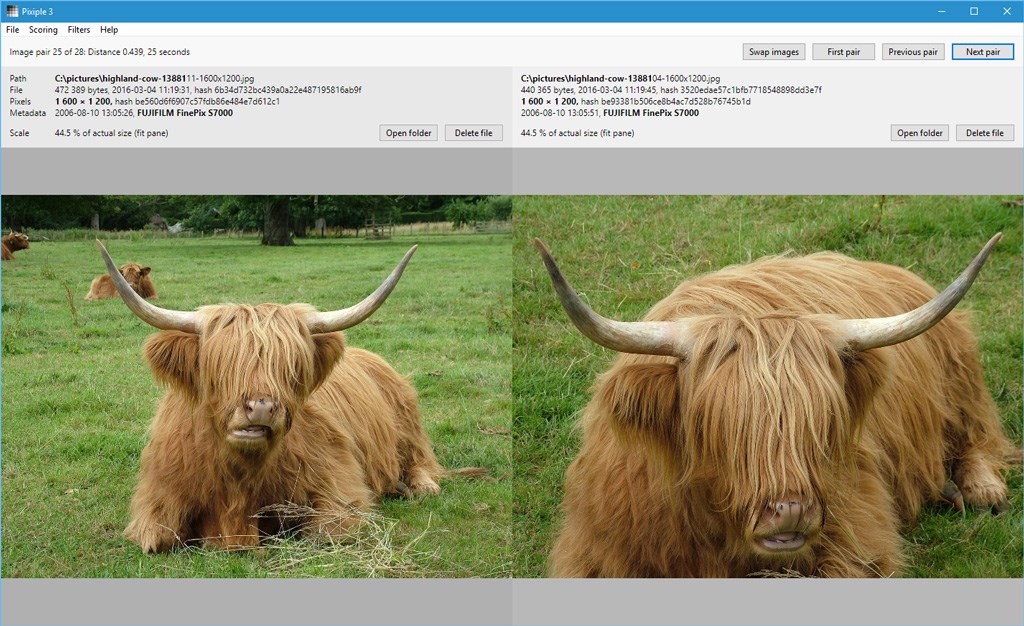Click the image pair distance status text

pos(100,52)
